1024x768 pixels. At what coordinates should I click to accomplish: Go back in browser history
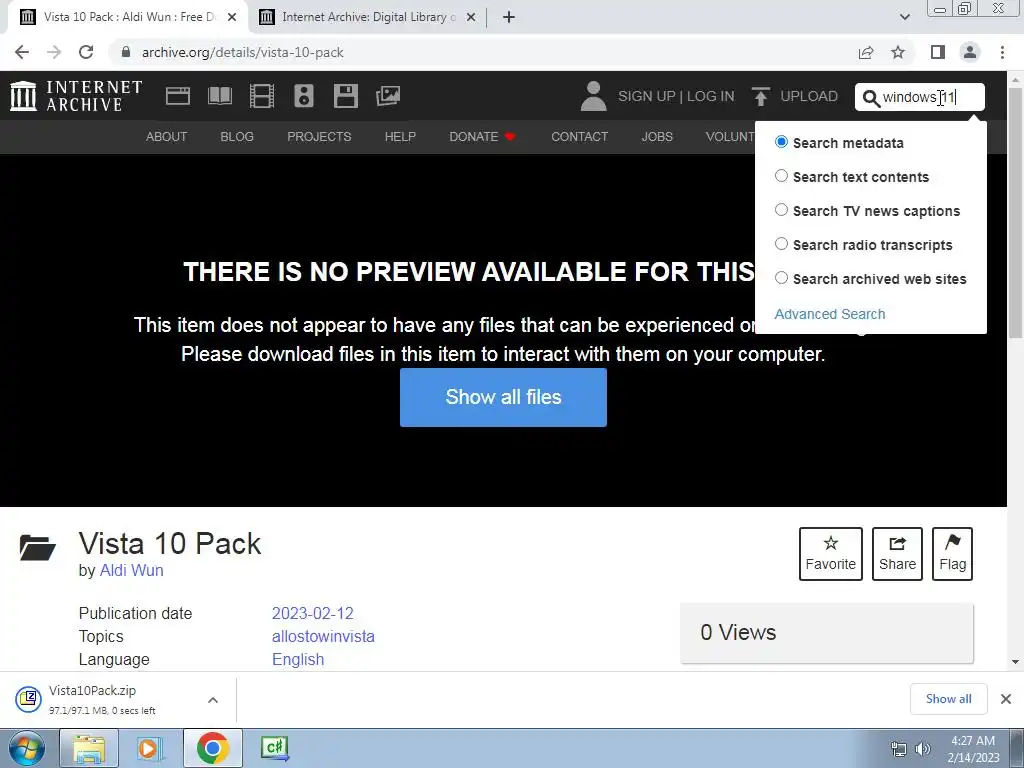[22, 52]
